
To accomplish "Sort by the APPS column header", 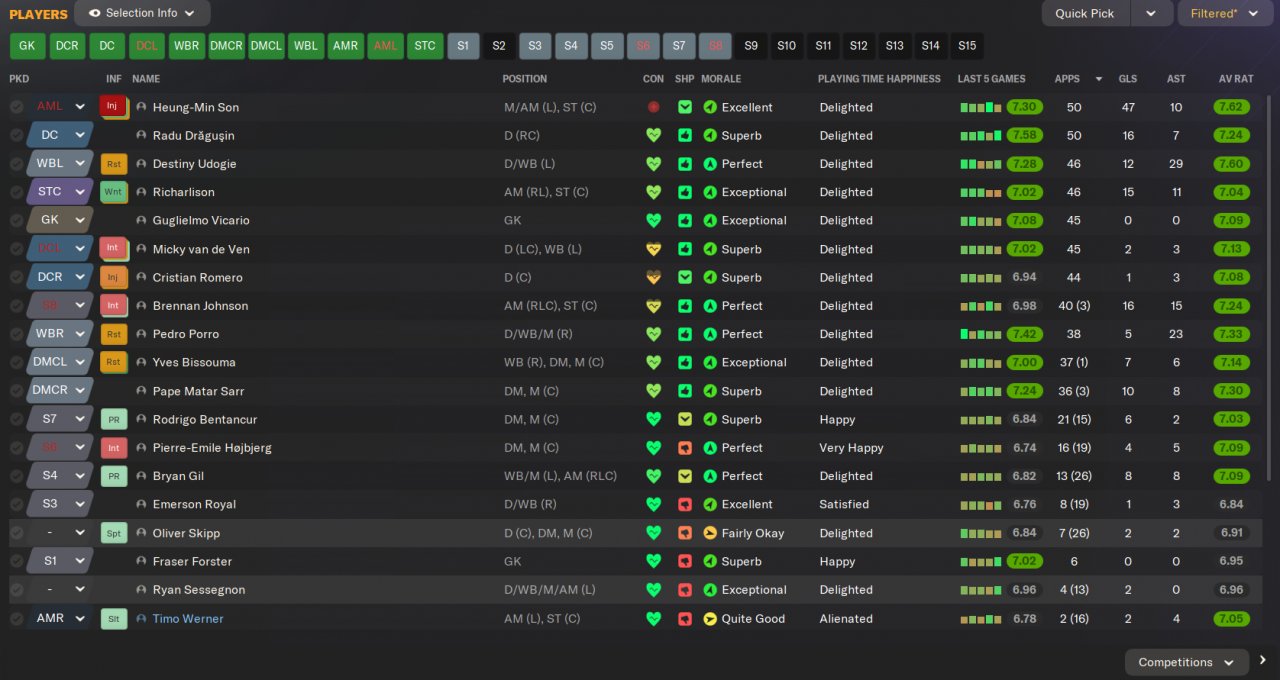I will [x=1067, y=79].
